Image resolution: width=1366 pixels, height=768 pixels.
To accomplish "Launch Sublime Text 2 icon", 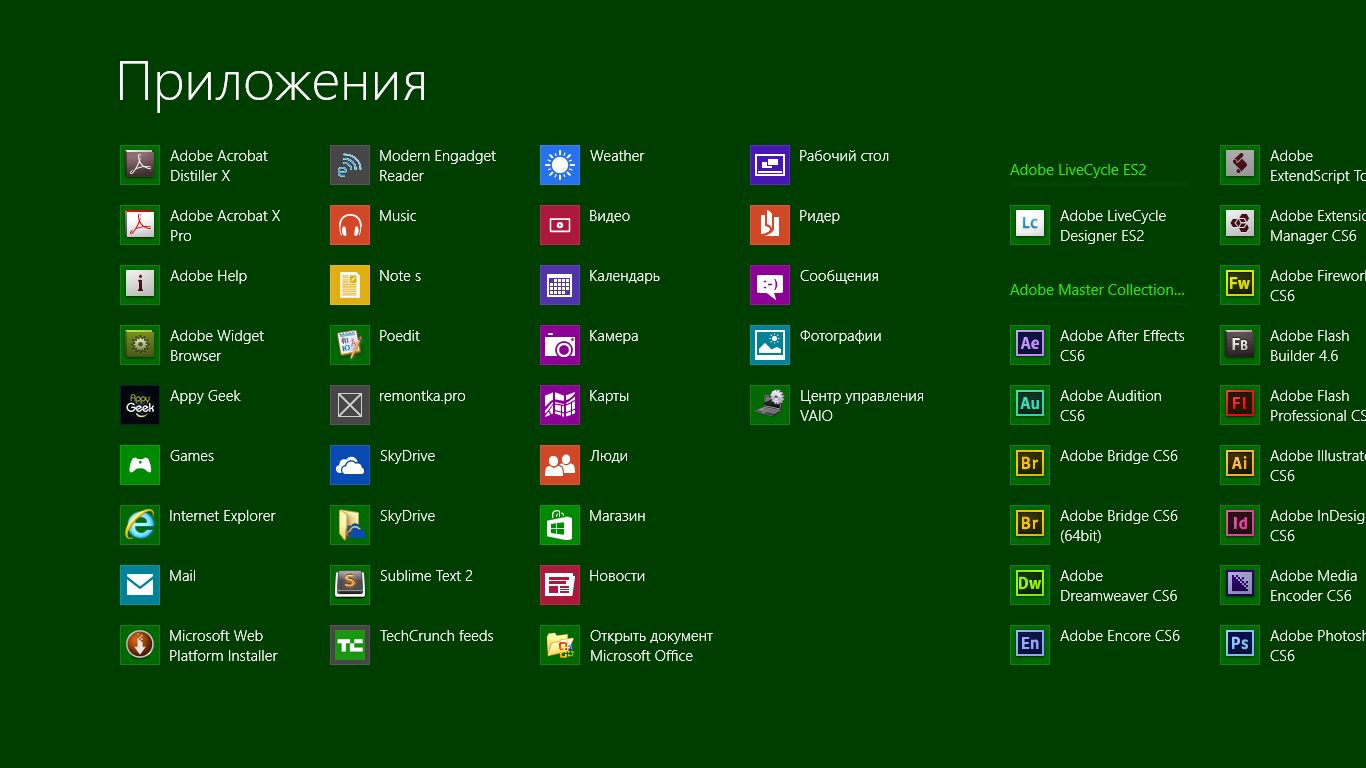I will coord(350,585).
